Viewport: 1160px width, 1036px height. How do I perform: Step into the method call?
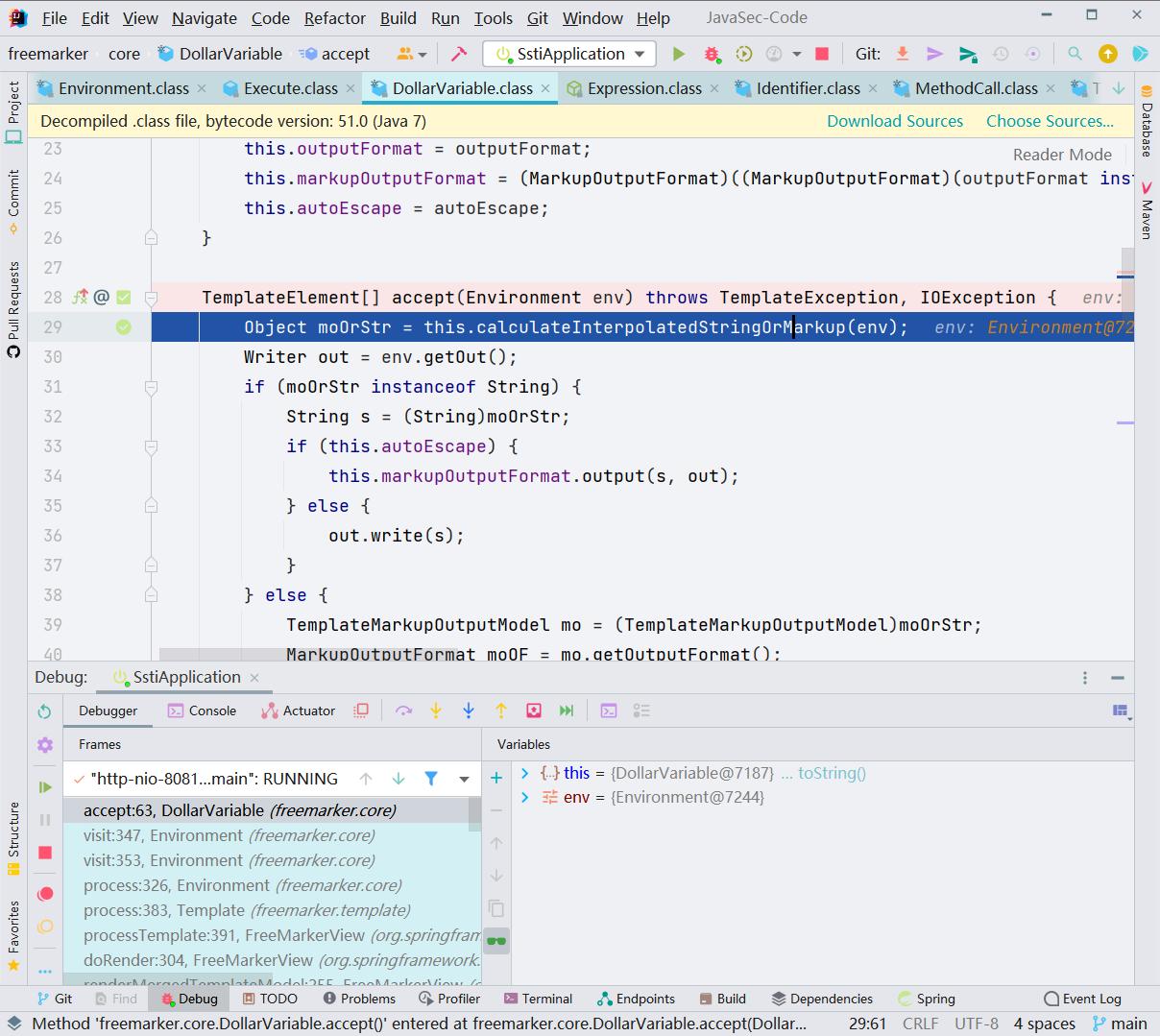click(436, 711)
